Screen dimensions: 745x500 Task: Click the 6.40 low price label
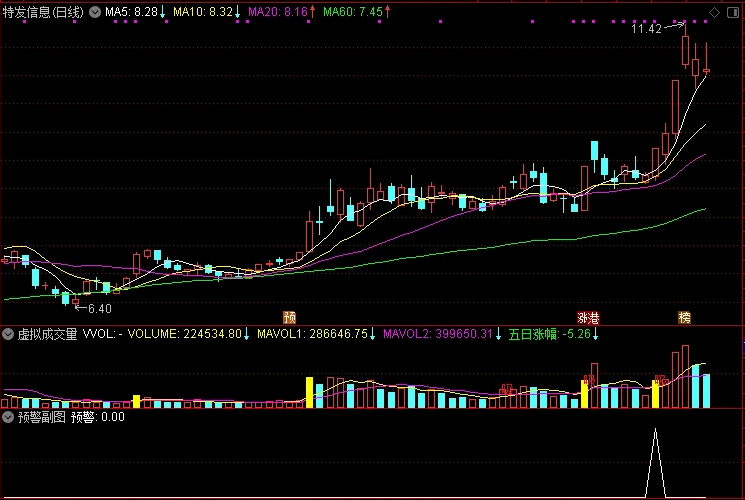[x=100, y=309]
